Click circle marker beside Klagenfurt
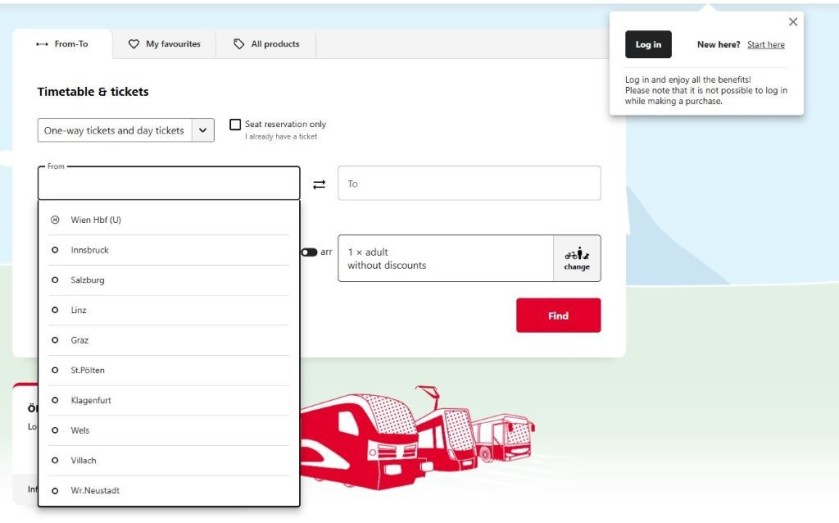The image size is (839, 523). click(55, 400)
